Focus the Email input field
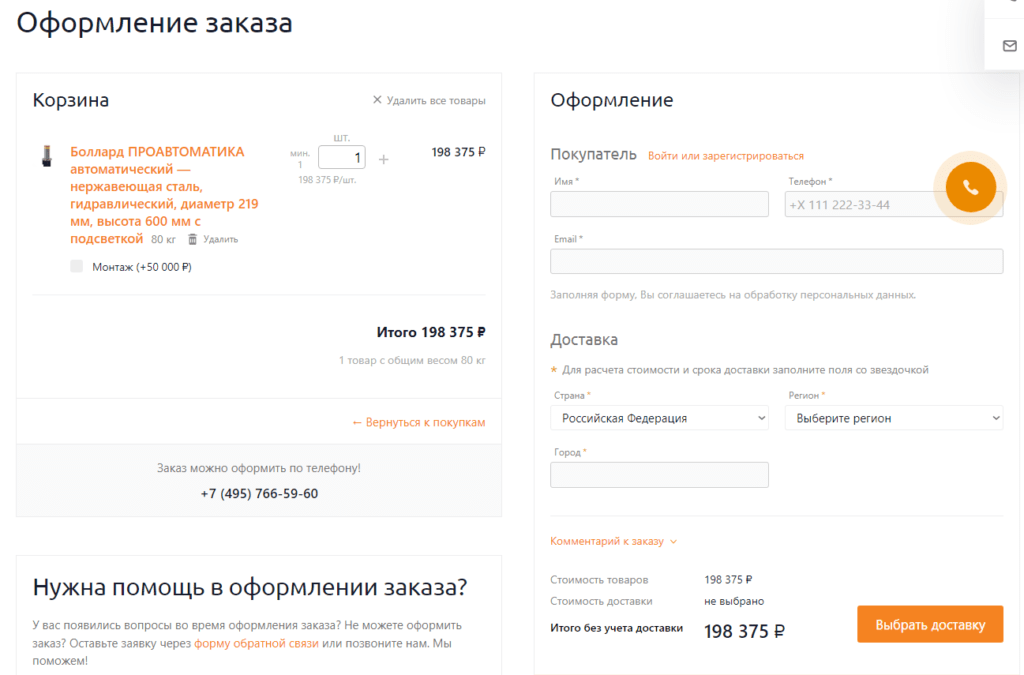This screenshot has height=675, width=1024. point(776,261)
